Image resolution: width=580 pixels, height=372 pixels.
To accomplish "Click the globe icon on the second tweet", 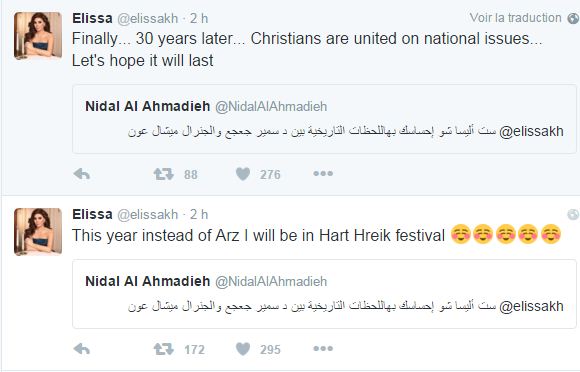I will click(x=573, y=214).
